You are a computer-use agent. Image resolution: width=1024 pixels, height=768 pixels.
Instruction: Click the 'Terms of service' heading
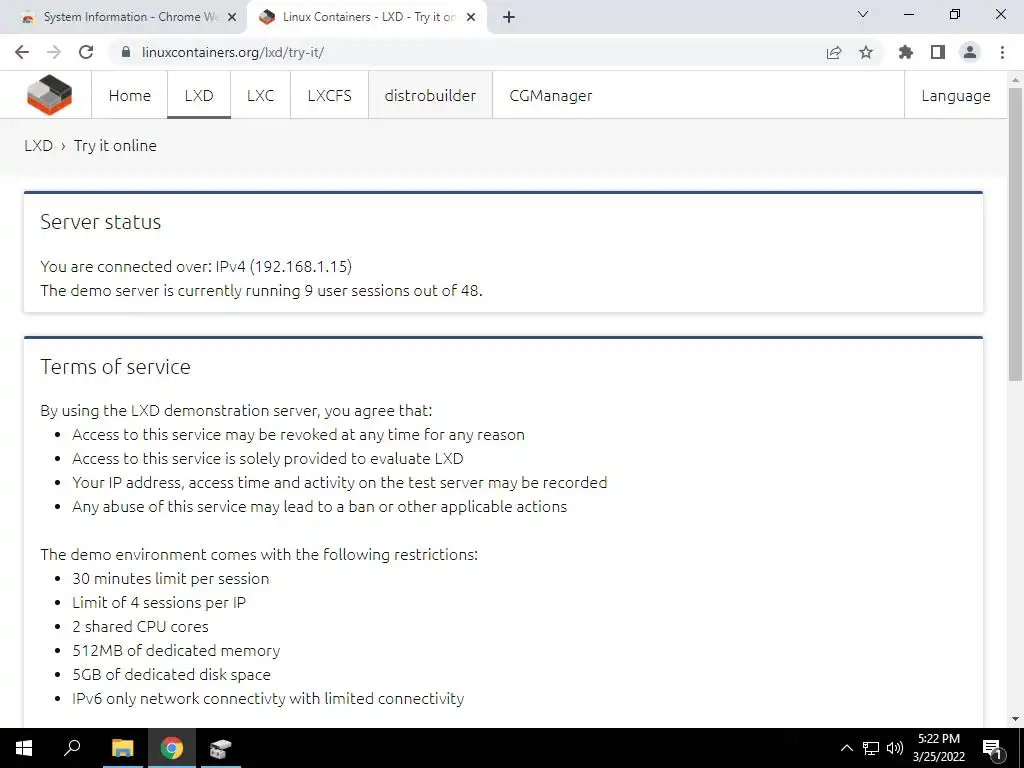click(116, 367)
